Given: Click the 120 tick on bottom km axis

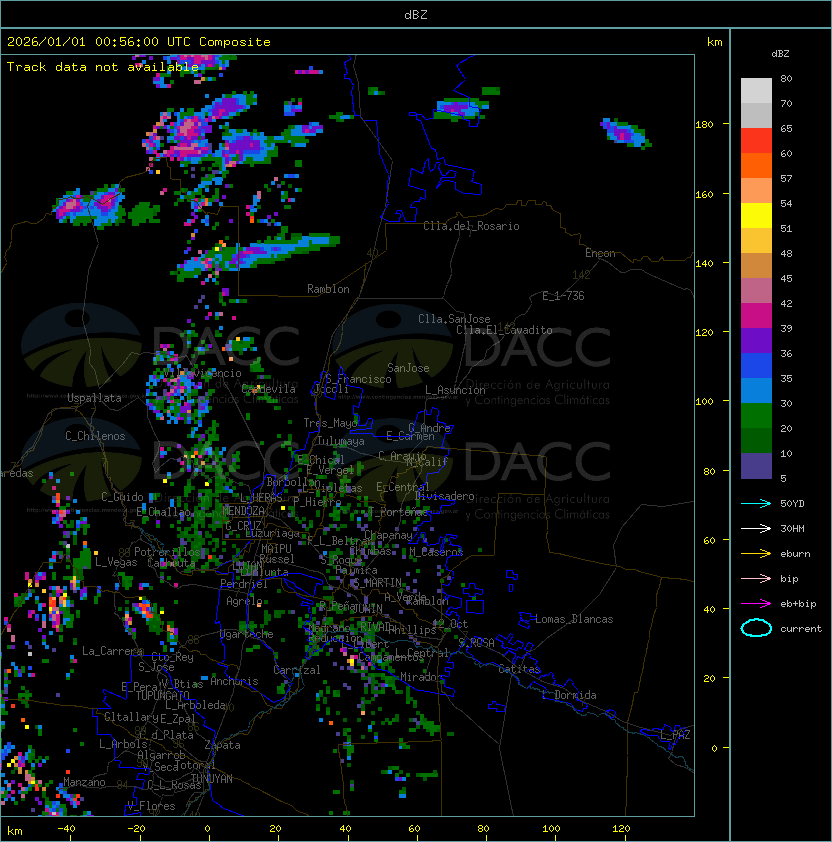Looking at the screenshot, I should (621, 829).
